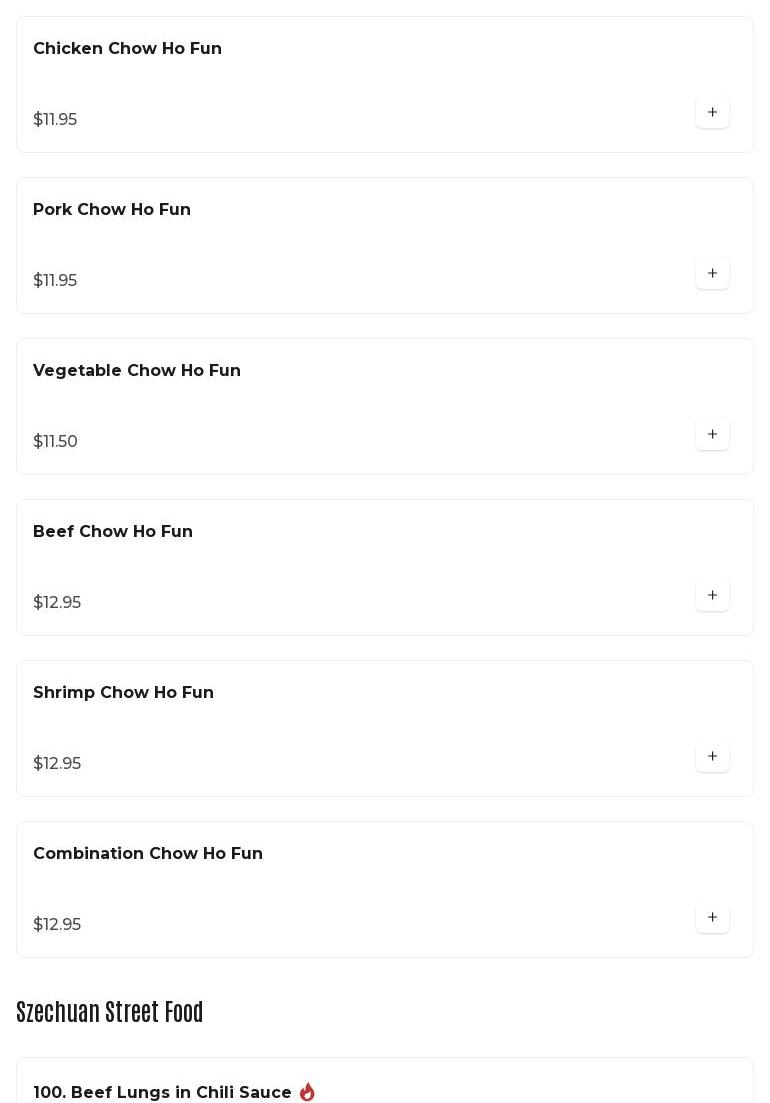Select Vegetable Chow Ho Fun title
The height and width of the screenshot is (1103, 770).
click(x=137, y=371)
